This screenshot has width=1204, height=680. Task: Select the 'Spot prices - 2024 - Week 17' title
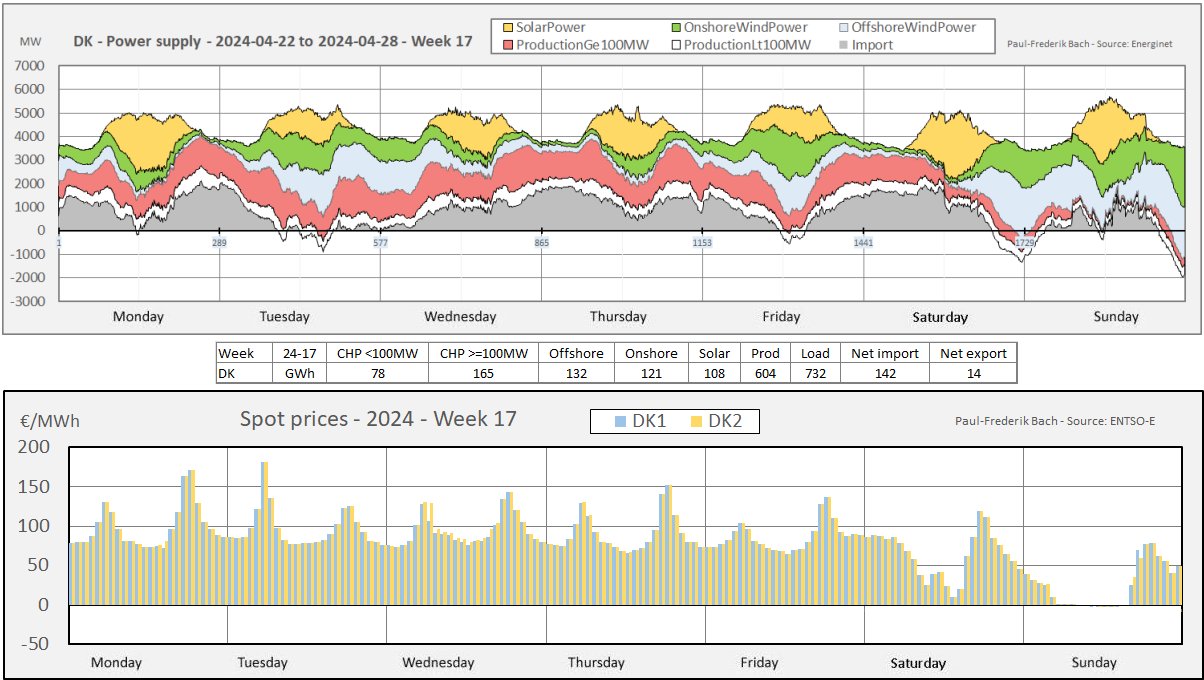point(378,418)
